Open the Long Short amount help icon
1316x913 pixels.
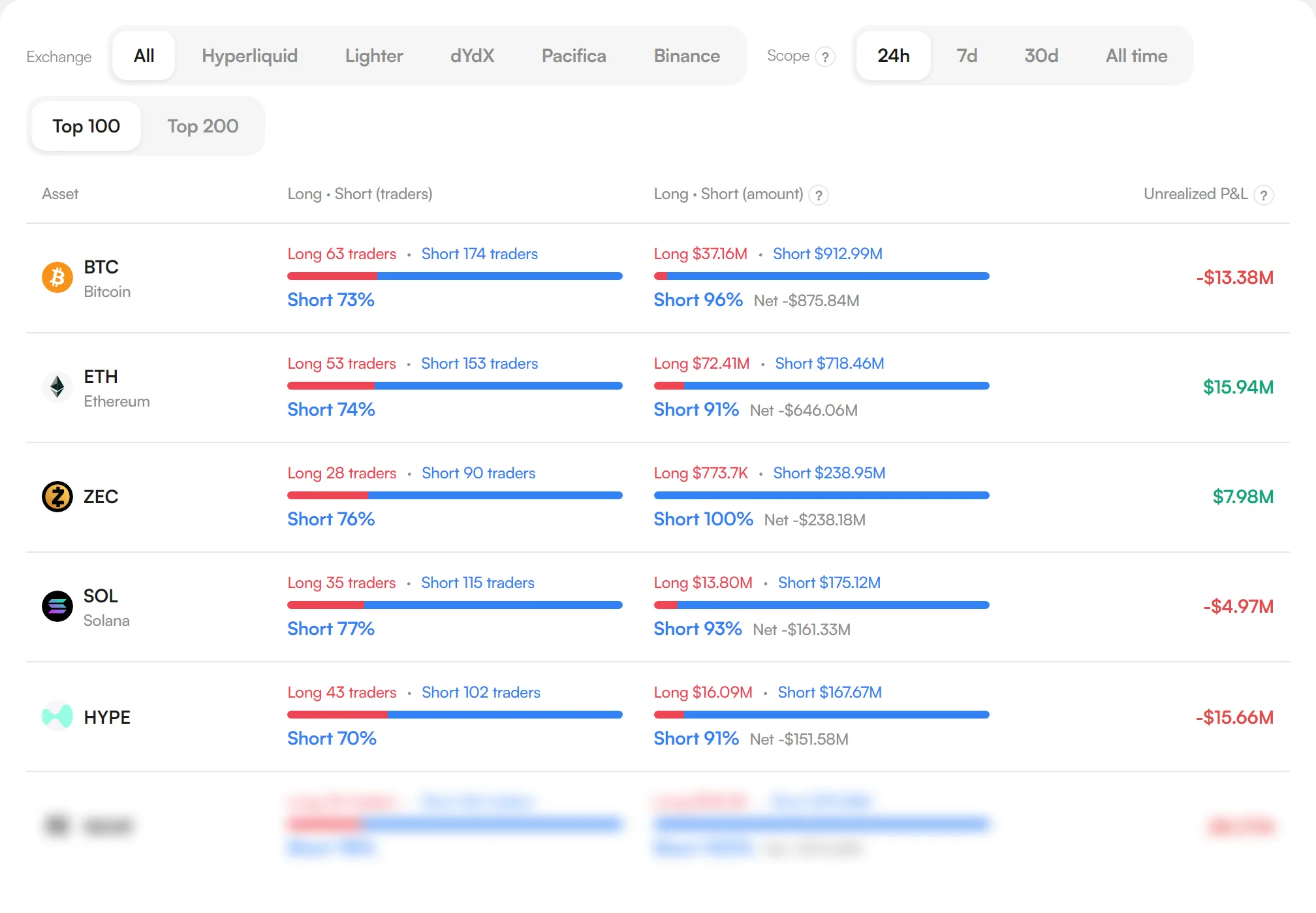click(819, 195)
